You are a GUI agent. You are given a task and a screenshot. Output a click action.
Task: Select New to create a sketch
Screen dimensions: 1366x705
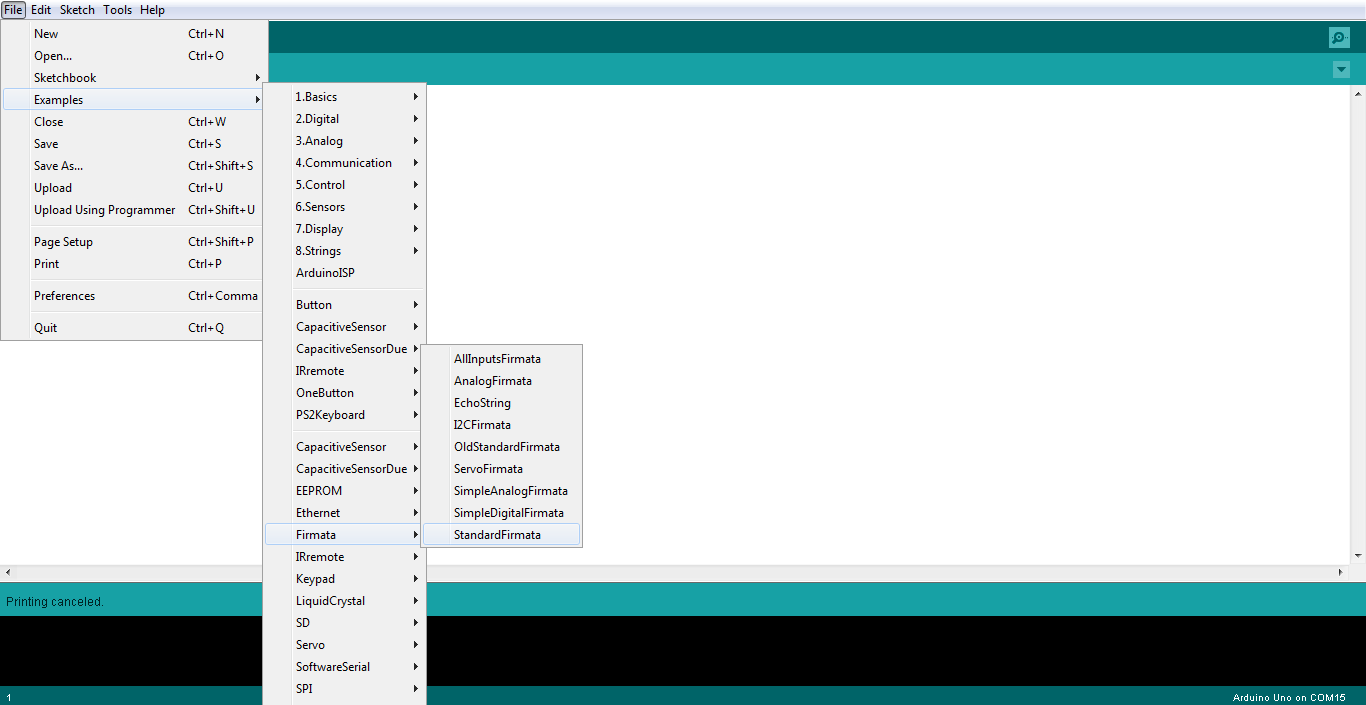(46, 33)
